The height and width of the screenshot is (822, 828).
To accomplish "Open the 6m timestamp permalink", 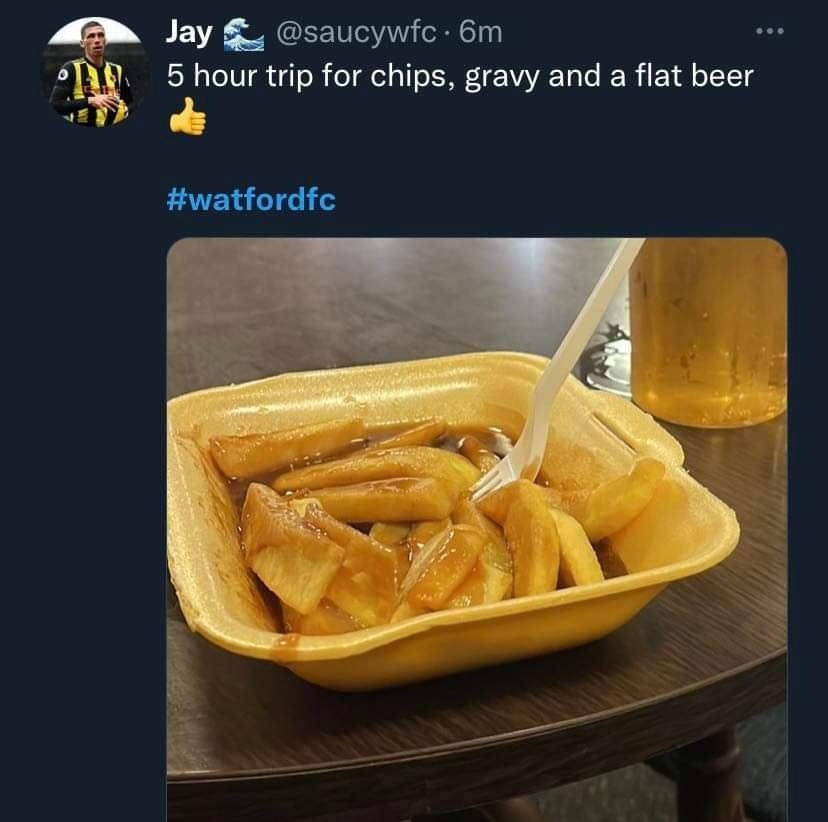I will pos(481,33).
